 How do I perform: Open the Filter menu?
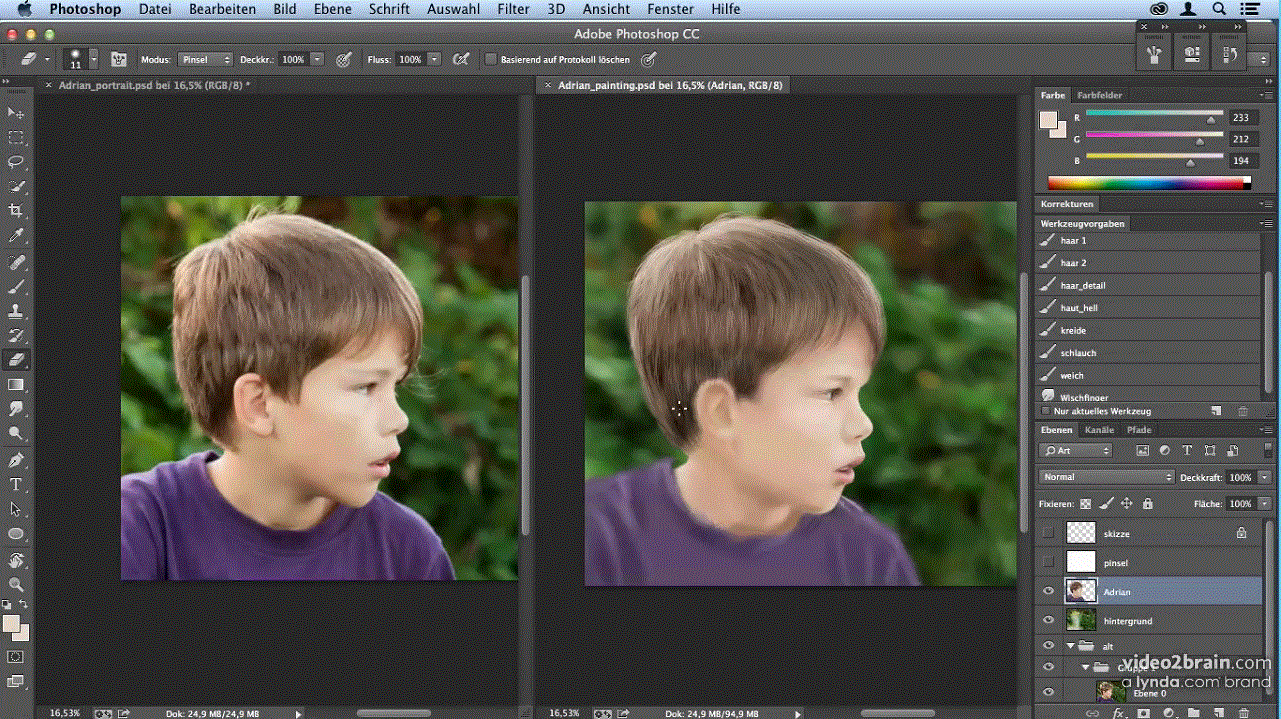513,9
